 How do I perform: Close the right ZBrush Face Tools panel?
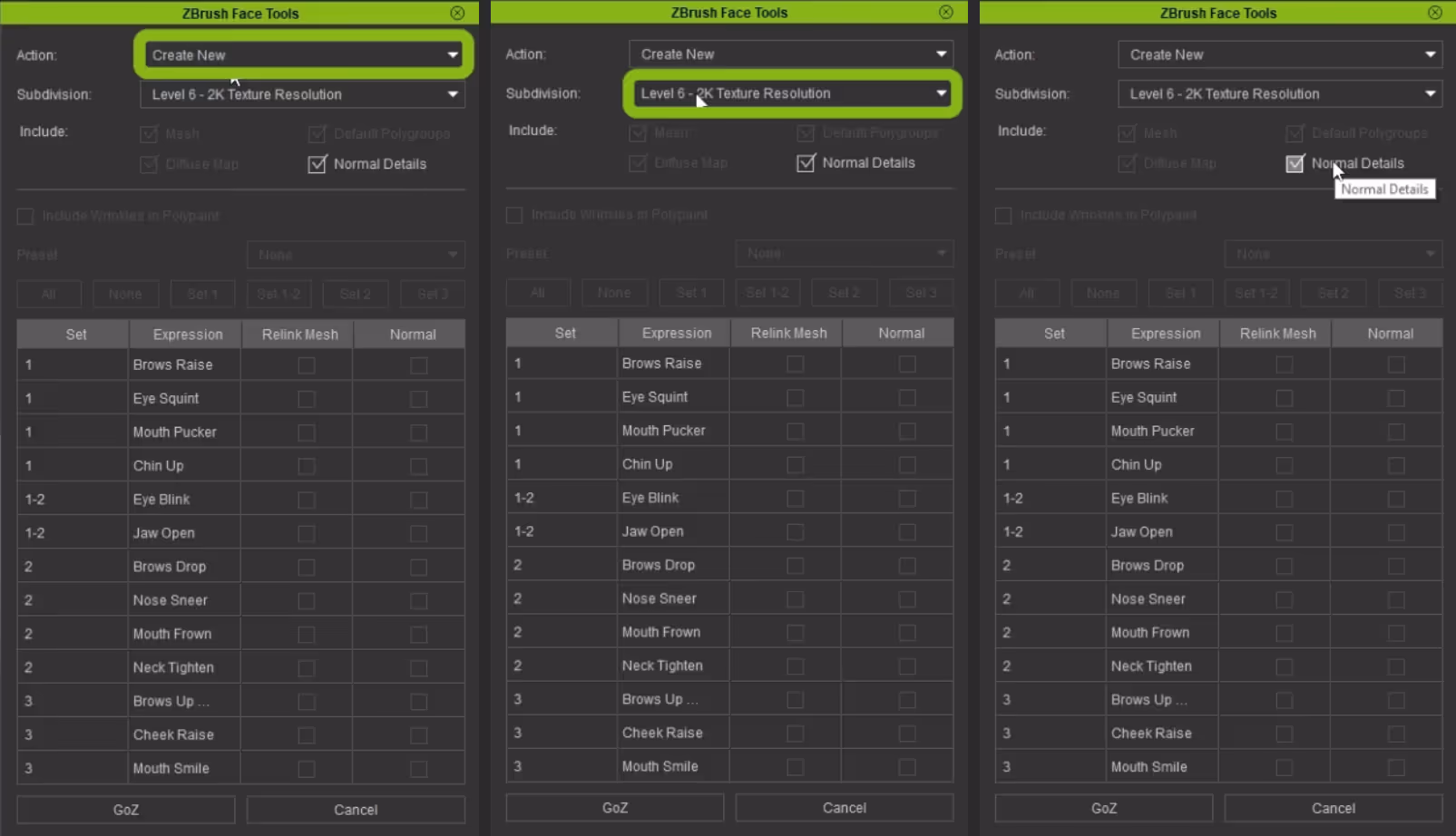click(x=1435, y=12)
